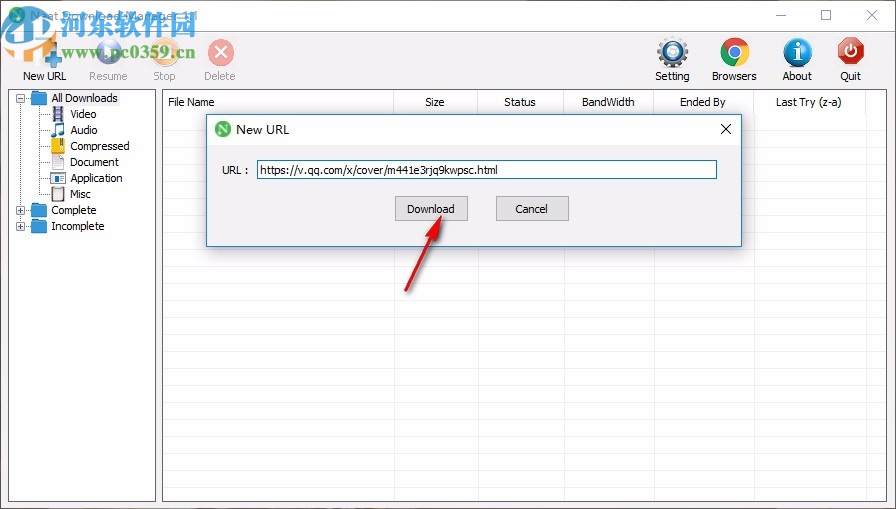
Task: Expand the Incomplete tree node
Action: (x=21, y=226)
